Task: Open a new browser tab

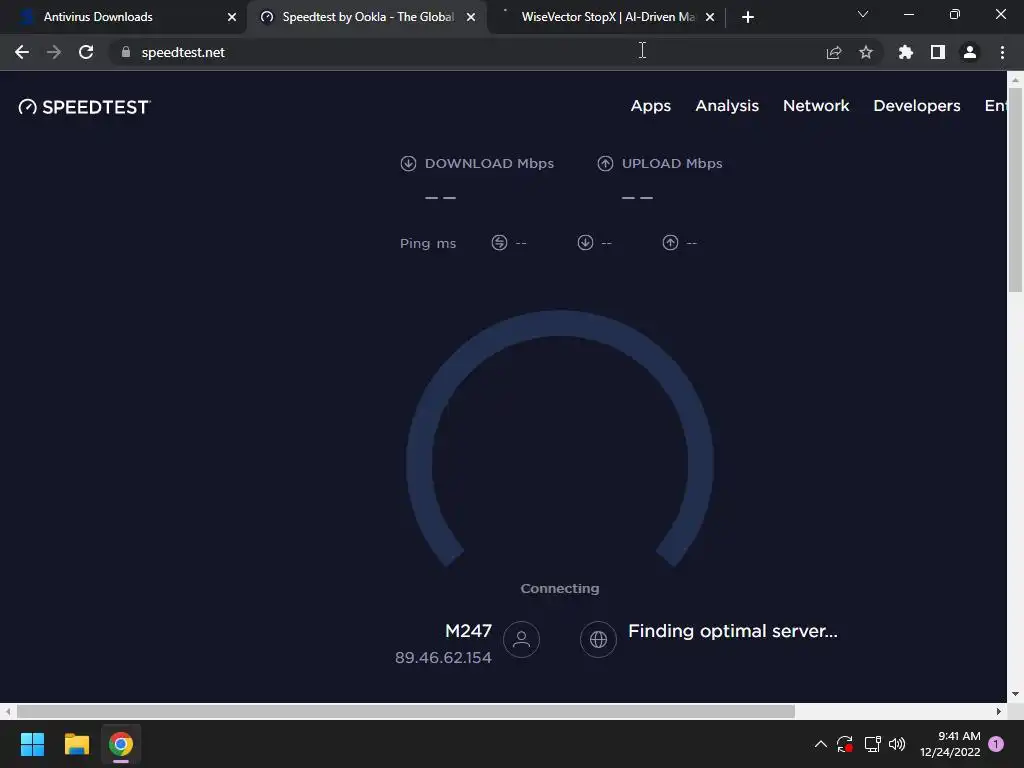Action: [748, 17]
